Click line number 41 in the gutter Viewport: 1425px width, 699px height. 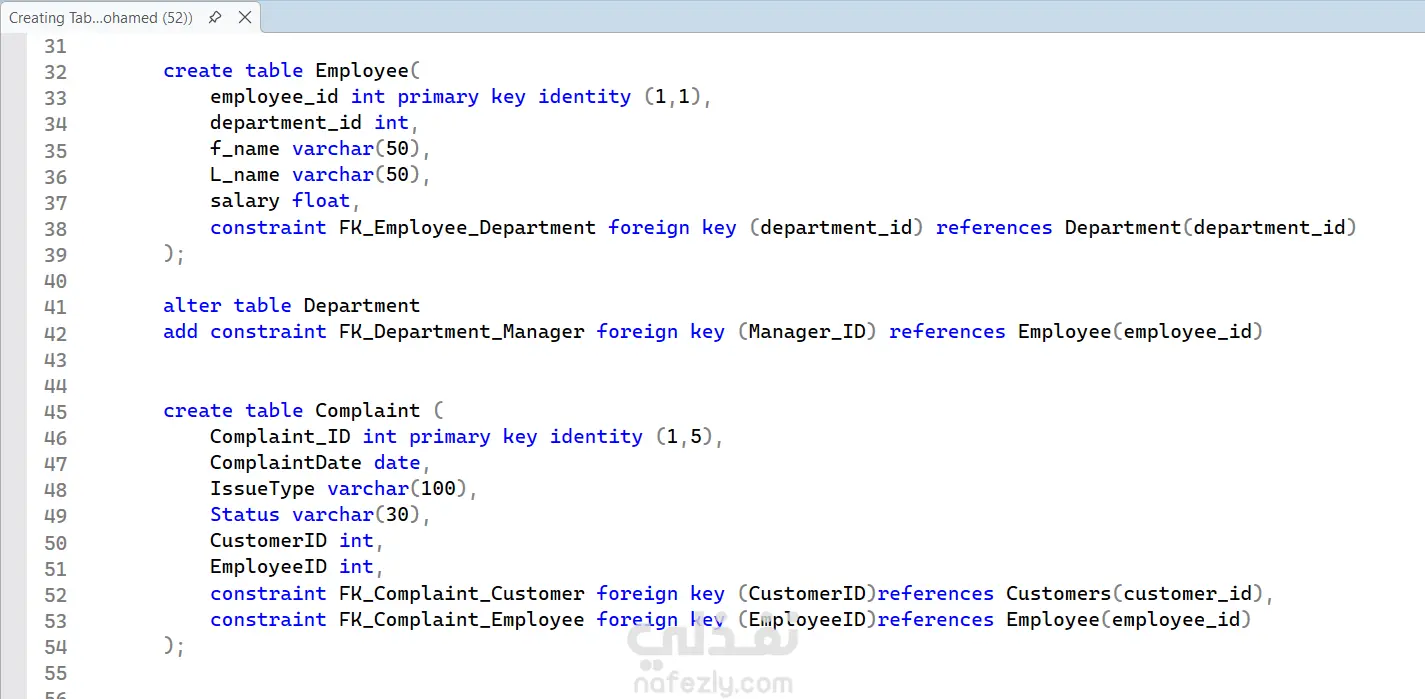(56, 307)
